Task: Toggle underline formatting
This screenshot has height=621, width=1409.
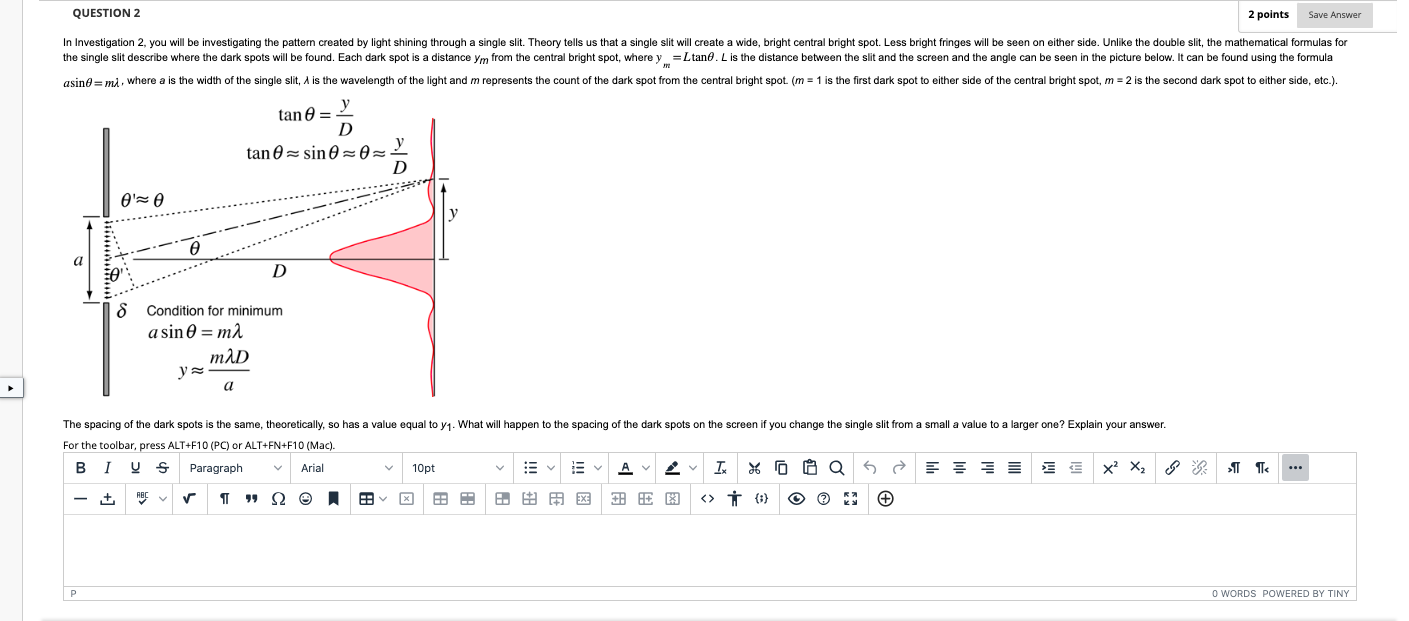Action: coord(134,468)
